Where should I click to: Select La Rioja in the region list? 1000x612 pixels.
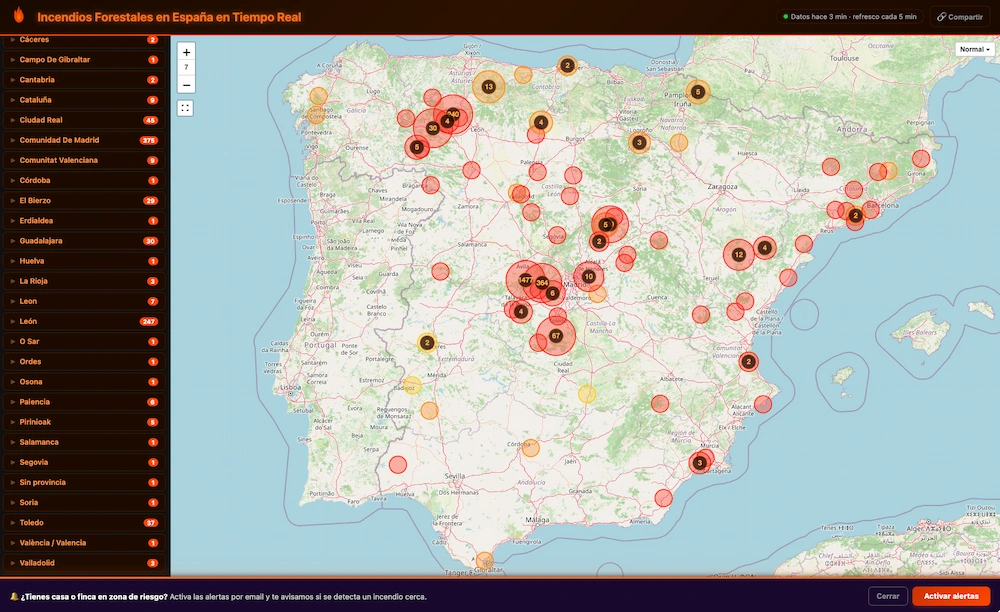coord(84,281)
